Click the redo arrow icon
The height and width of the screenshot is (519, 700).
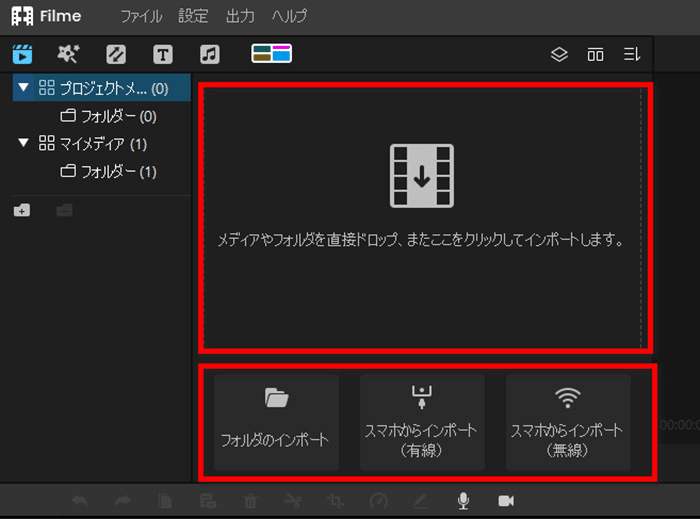tap(122, 501)
